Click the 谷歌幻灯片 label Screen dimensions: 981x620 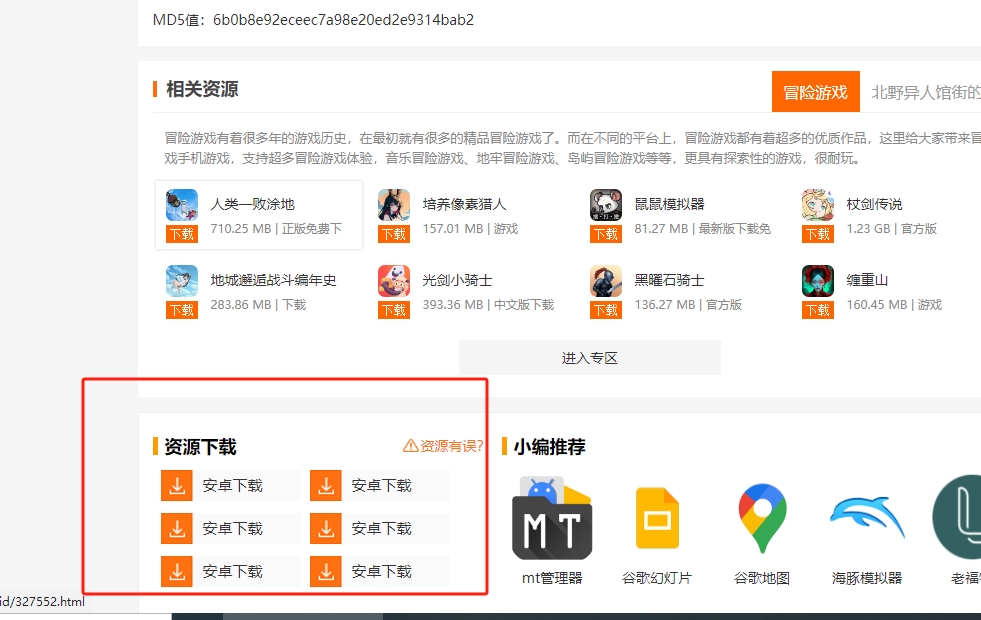click(657, 577)
